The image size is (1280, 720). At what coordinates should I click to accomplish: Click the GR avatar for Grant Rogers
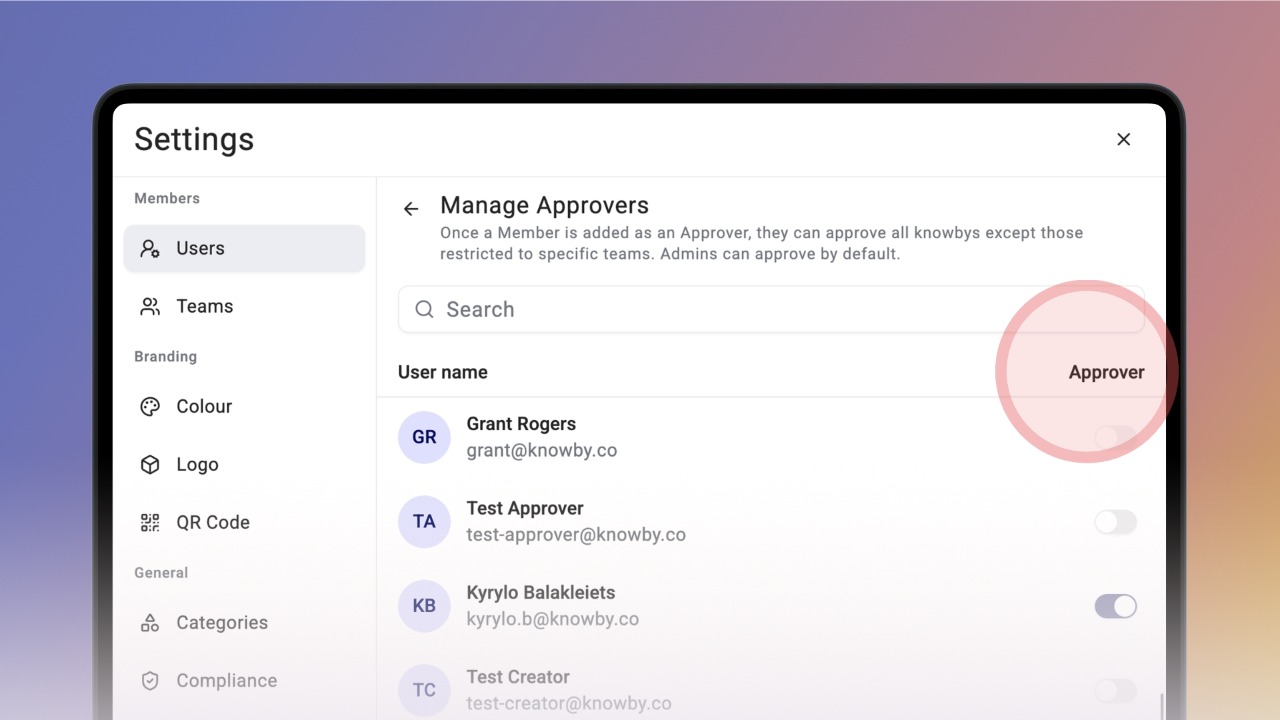click(x=424, y=437)
